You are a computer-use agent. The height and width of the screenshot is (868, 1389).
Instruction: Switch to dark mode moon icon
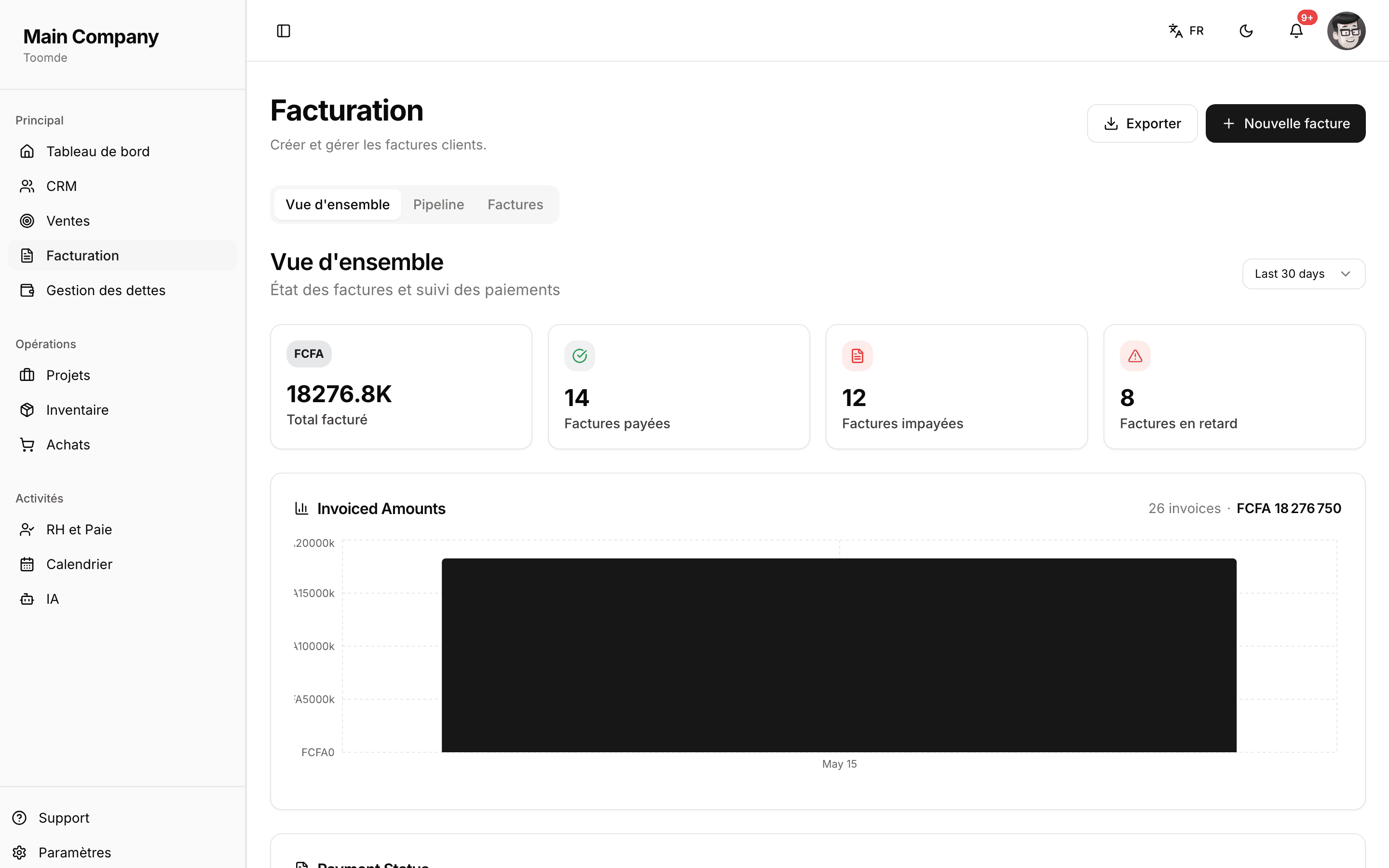click(1246, 31)
